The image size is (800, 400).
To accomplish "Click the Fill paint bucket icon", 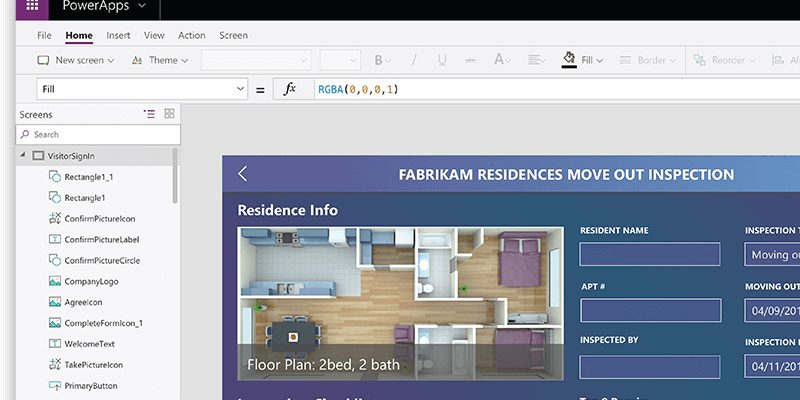I will coord(569,59).
